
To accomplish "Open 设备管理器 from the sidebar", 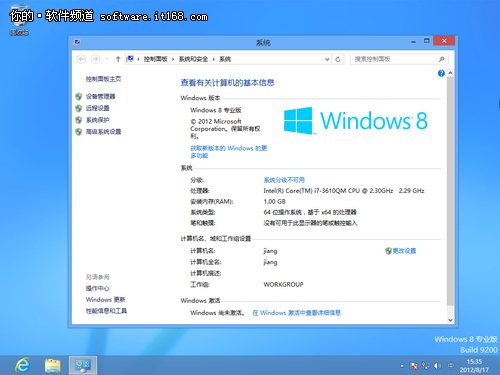I will 100,96.
